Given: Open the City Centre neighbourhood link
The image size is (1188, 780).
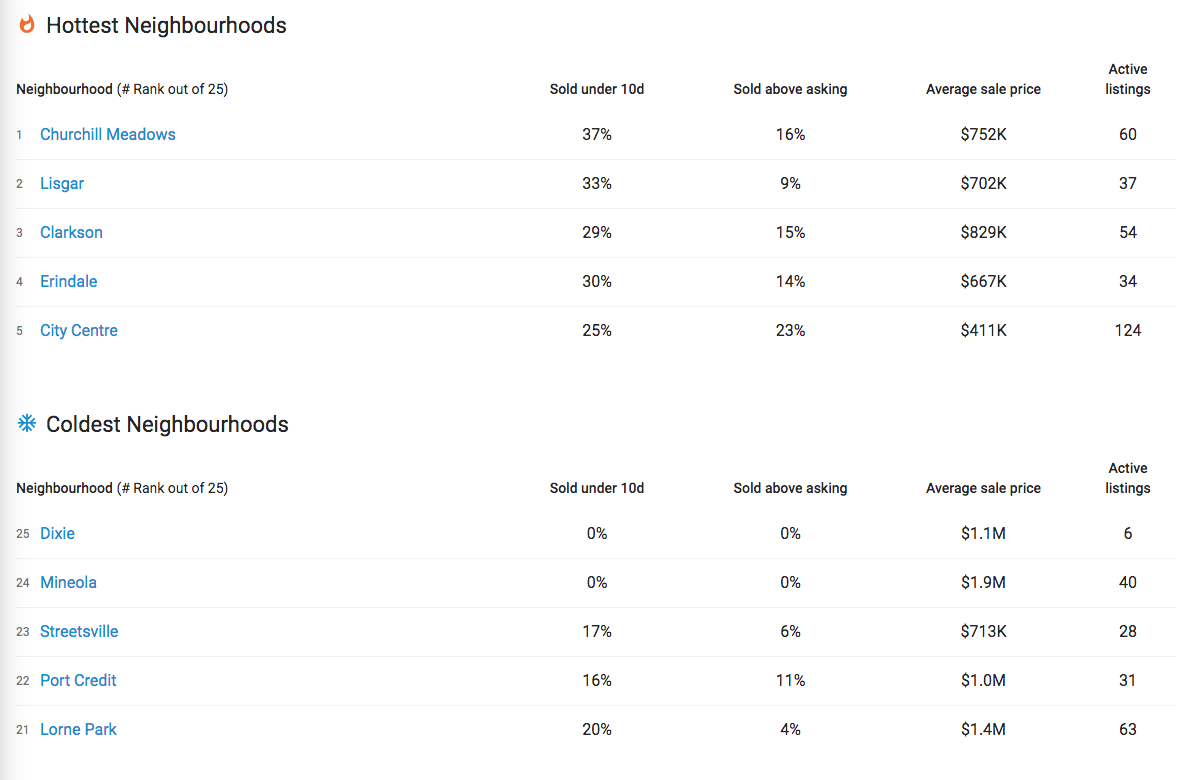Looking at the screenshot, I should tap(79, 330).
